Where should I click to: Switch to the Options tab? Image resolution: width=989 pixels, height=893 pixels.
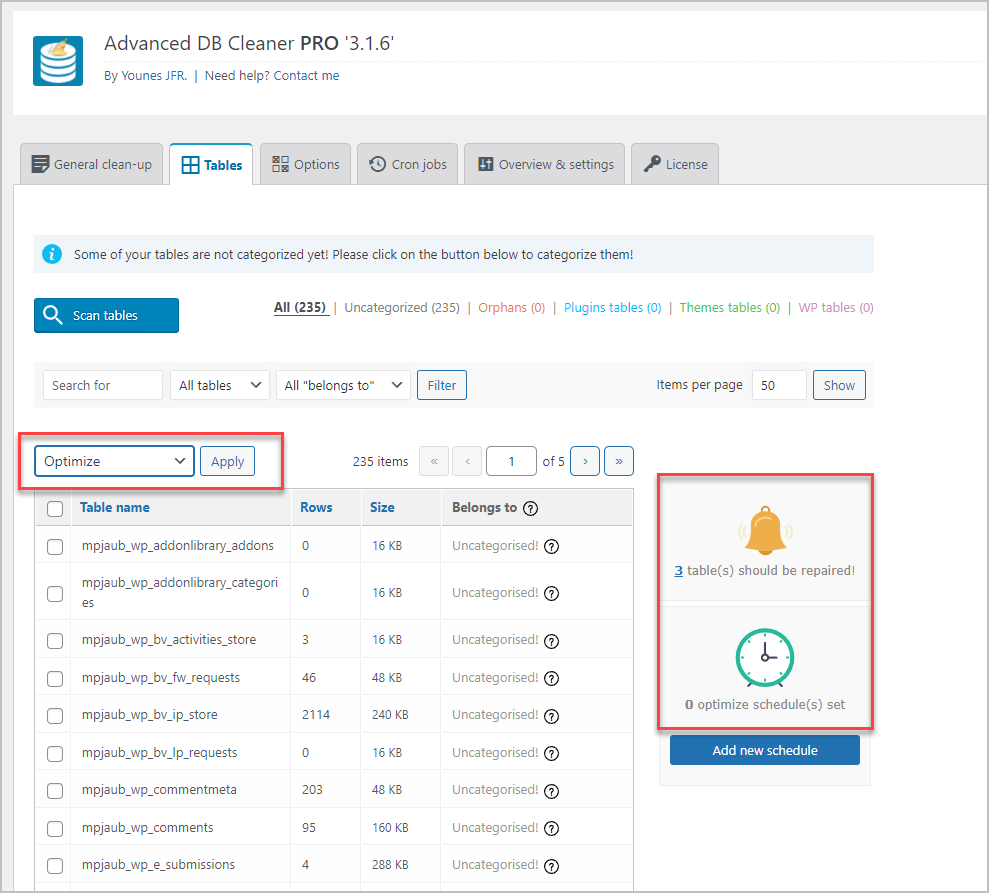point(305,164)
